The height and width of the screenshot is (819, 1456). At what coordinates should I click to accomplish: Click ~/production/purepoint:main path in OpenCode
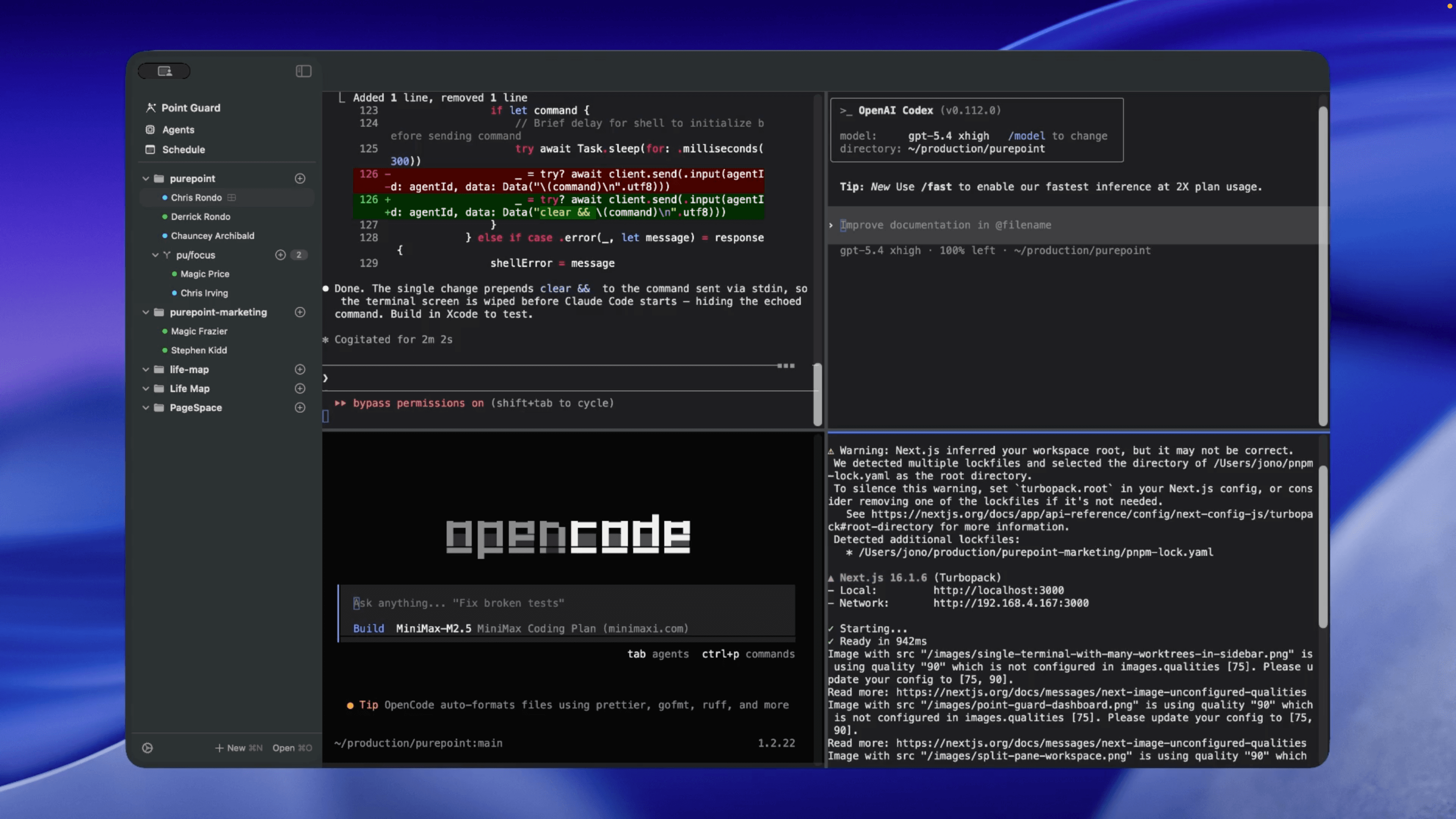418,743
